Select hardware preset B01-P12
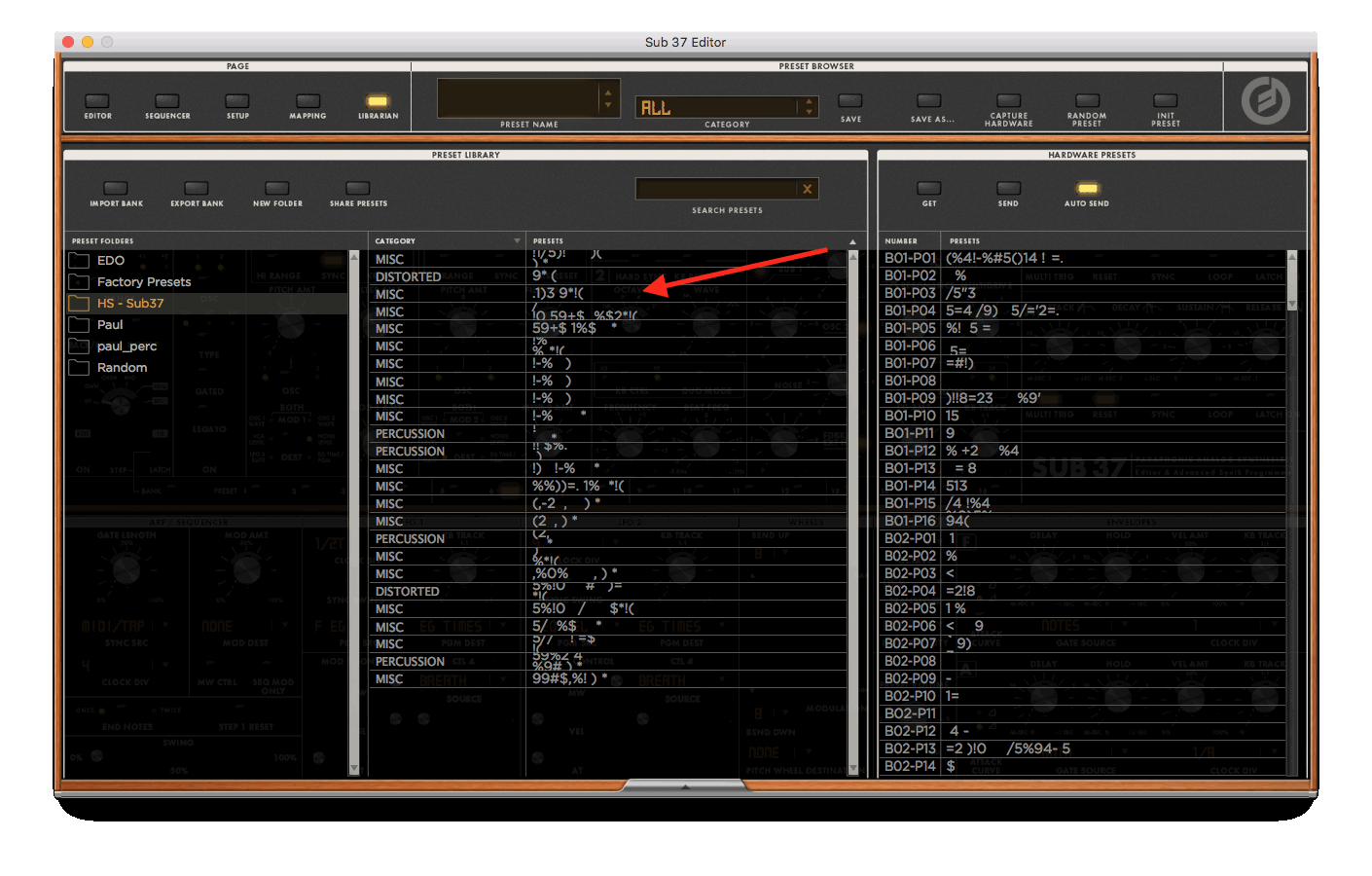The width and height of the screenshot is (1372, 876). pos(1083,452)
